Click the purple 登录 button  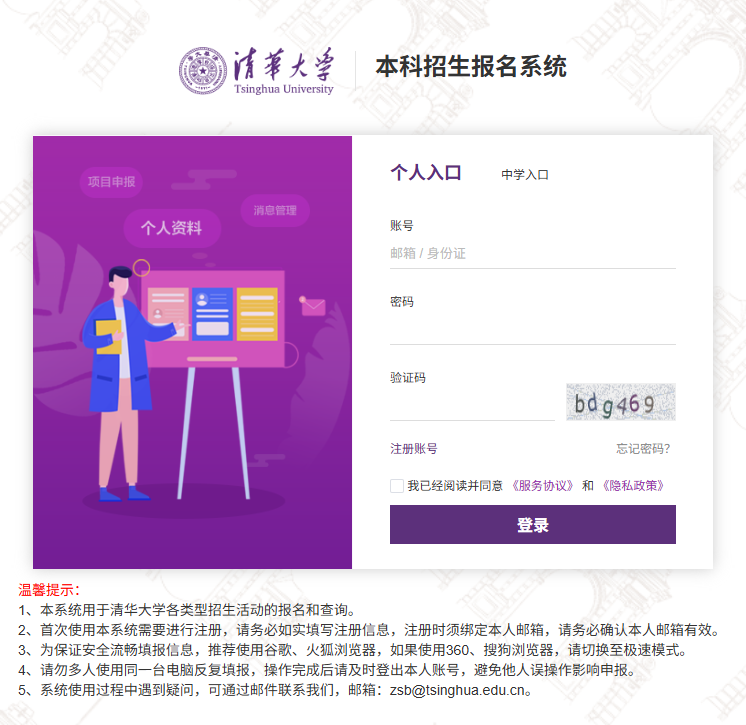pyautogui.click(x=532, y=524)
